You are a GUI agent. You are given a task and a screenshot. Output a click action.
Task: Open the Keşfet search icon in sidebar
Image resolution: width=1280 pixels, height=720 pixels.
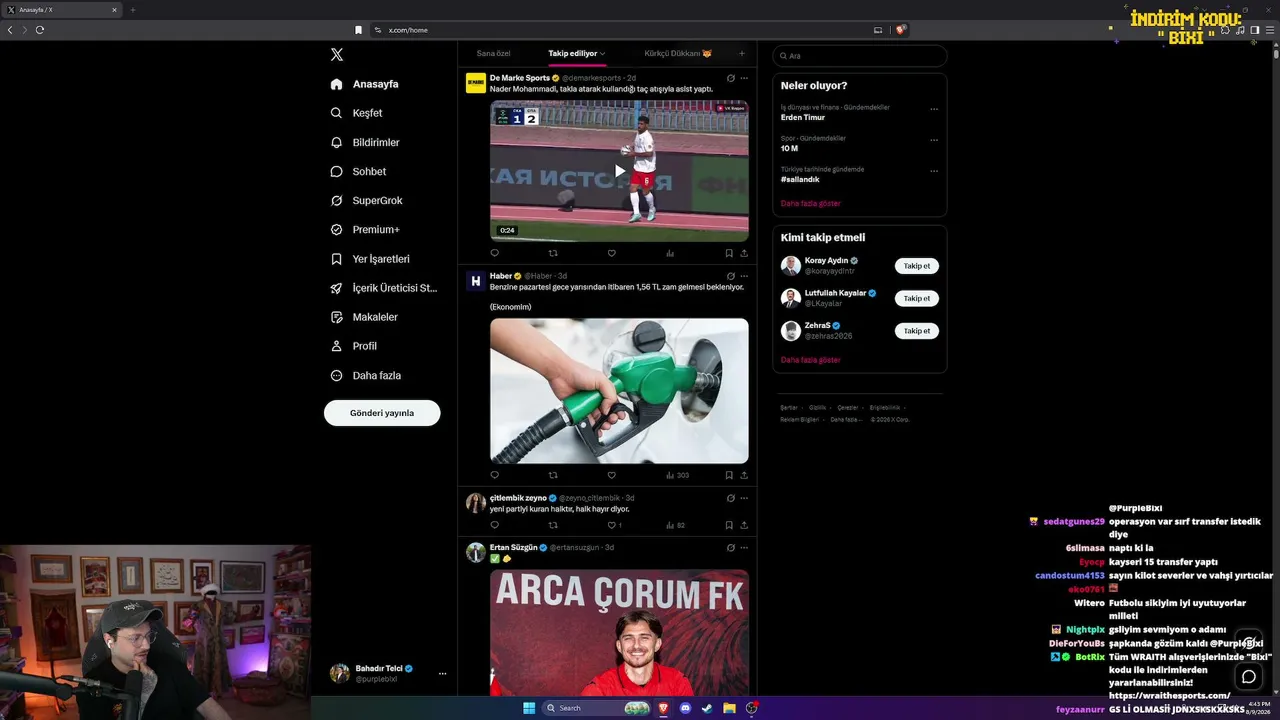coord(337,113)
